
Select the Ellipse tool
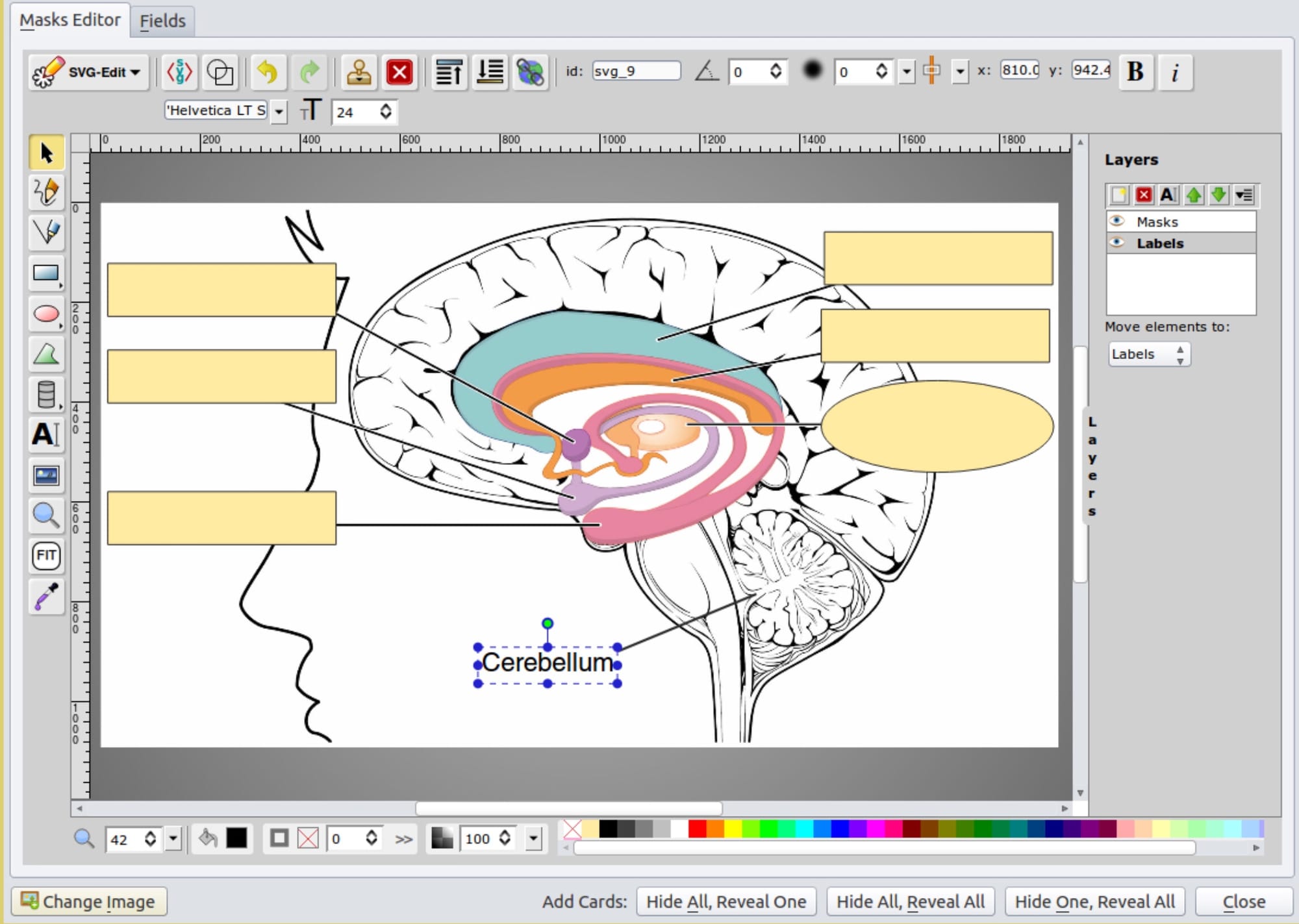click(46, 314)
